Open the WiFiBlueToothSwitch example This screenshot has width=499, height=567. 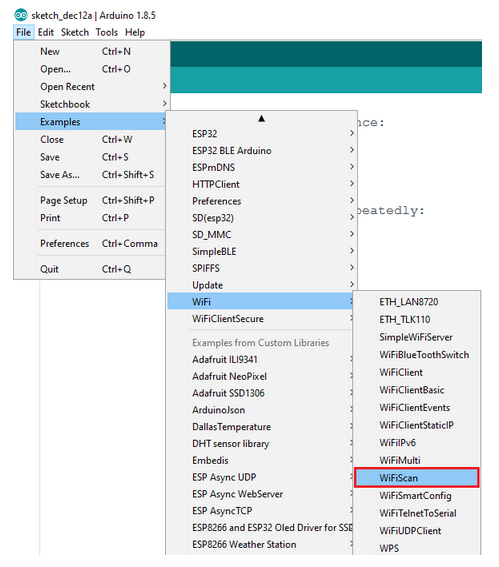[417, 355]
